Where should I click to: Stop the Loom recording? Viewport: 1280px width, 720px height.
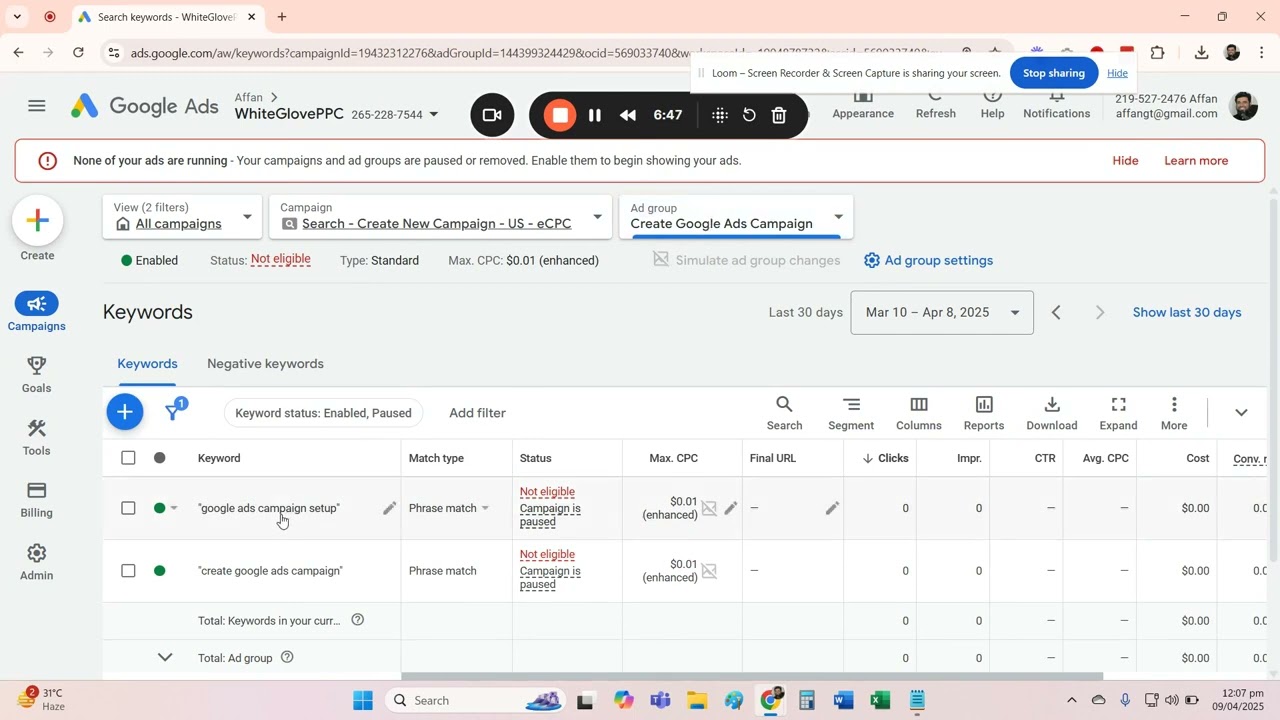(560, 115)
